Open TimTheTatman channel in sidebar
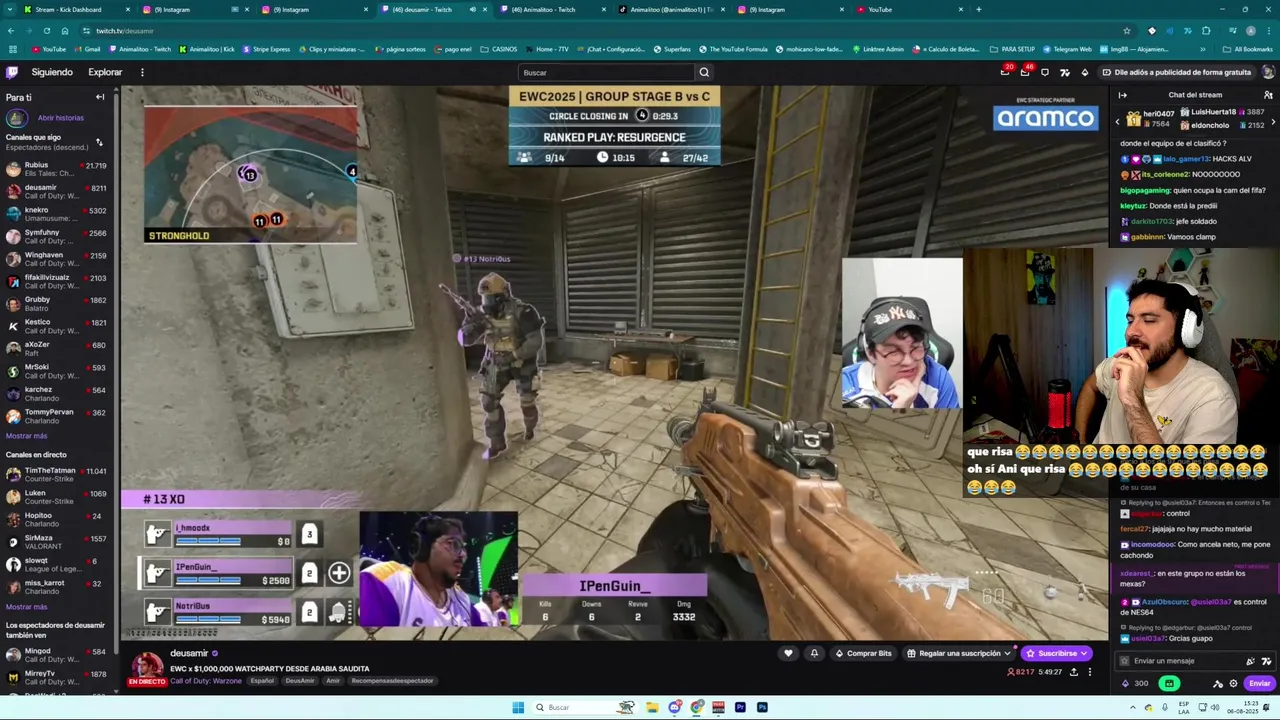Image resolution: width=1280 pixels, height=720 pixels. [57, 475]
